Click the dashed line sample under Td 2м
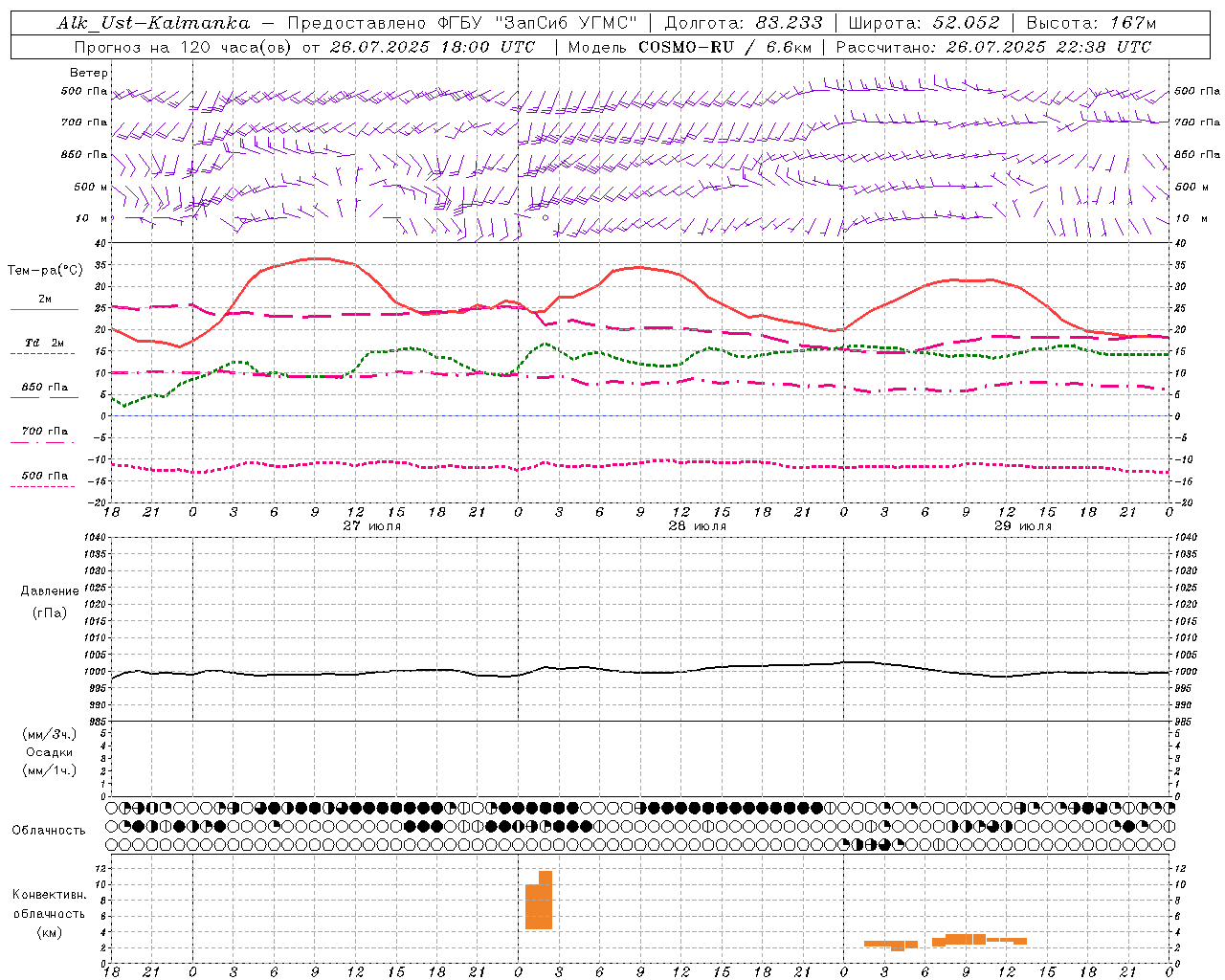The image size is (1225, 980). click(x=43, y=354)
